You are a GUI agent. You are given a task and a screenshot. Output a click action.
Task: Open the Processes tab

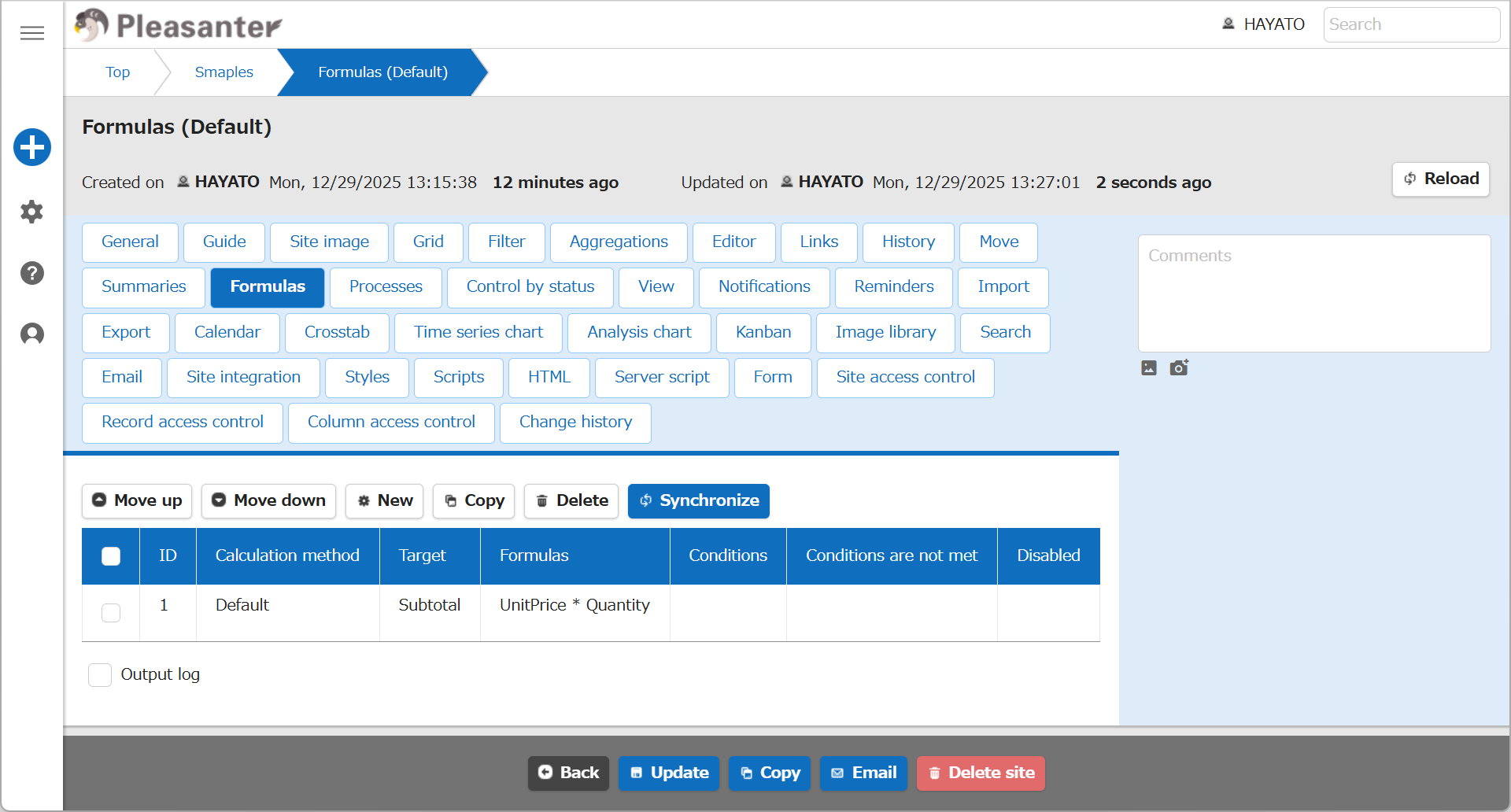pos(386,287)
